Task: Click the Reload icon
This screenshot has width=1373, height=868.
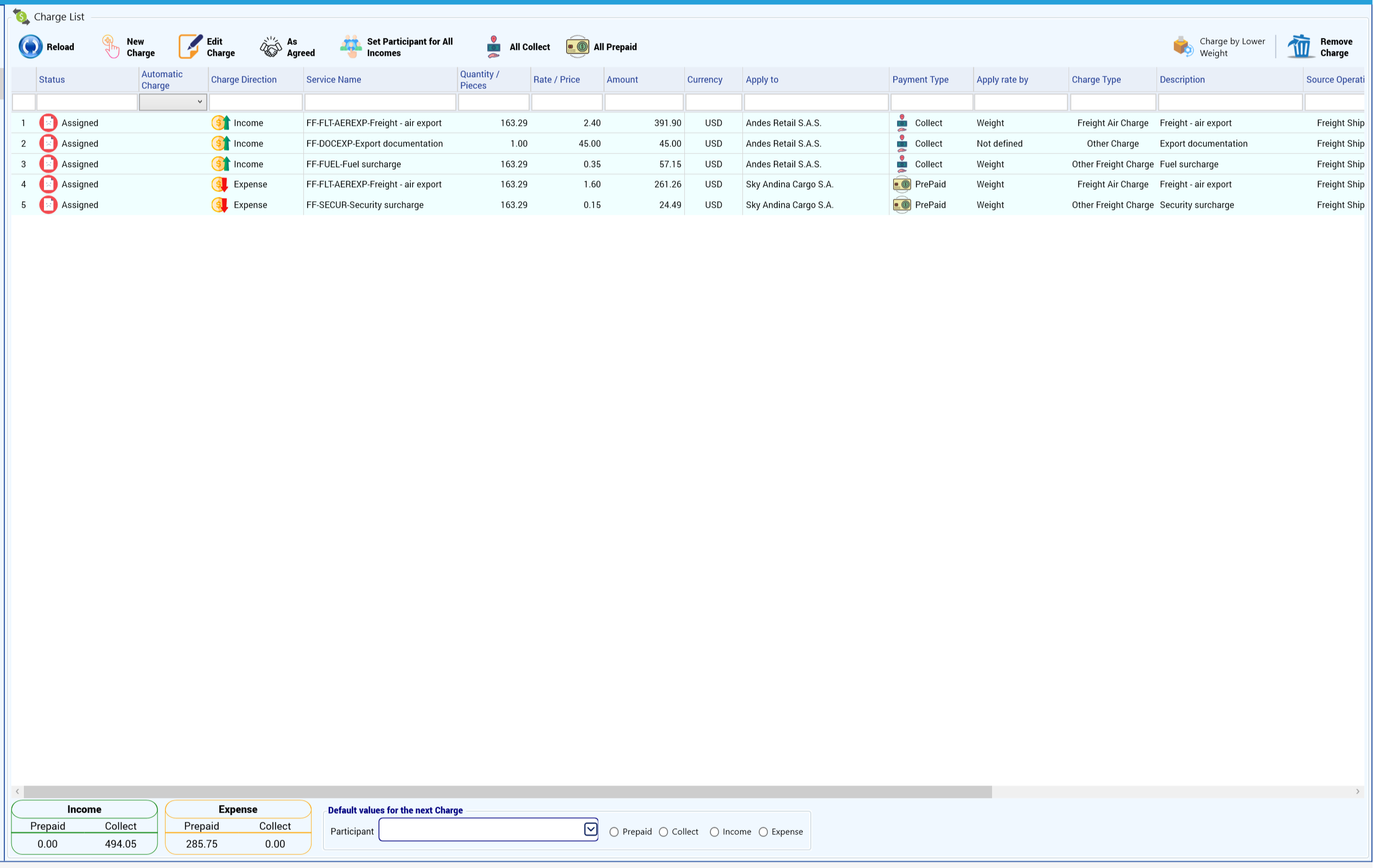Action: (30, 47)
